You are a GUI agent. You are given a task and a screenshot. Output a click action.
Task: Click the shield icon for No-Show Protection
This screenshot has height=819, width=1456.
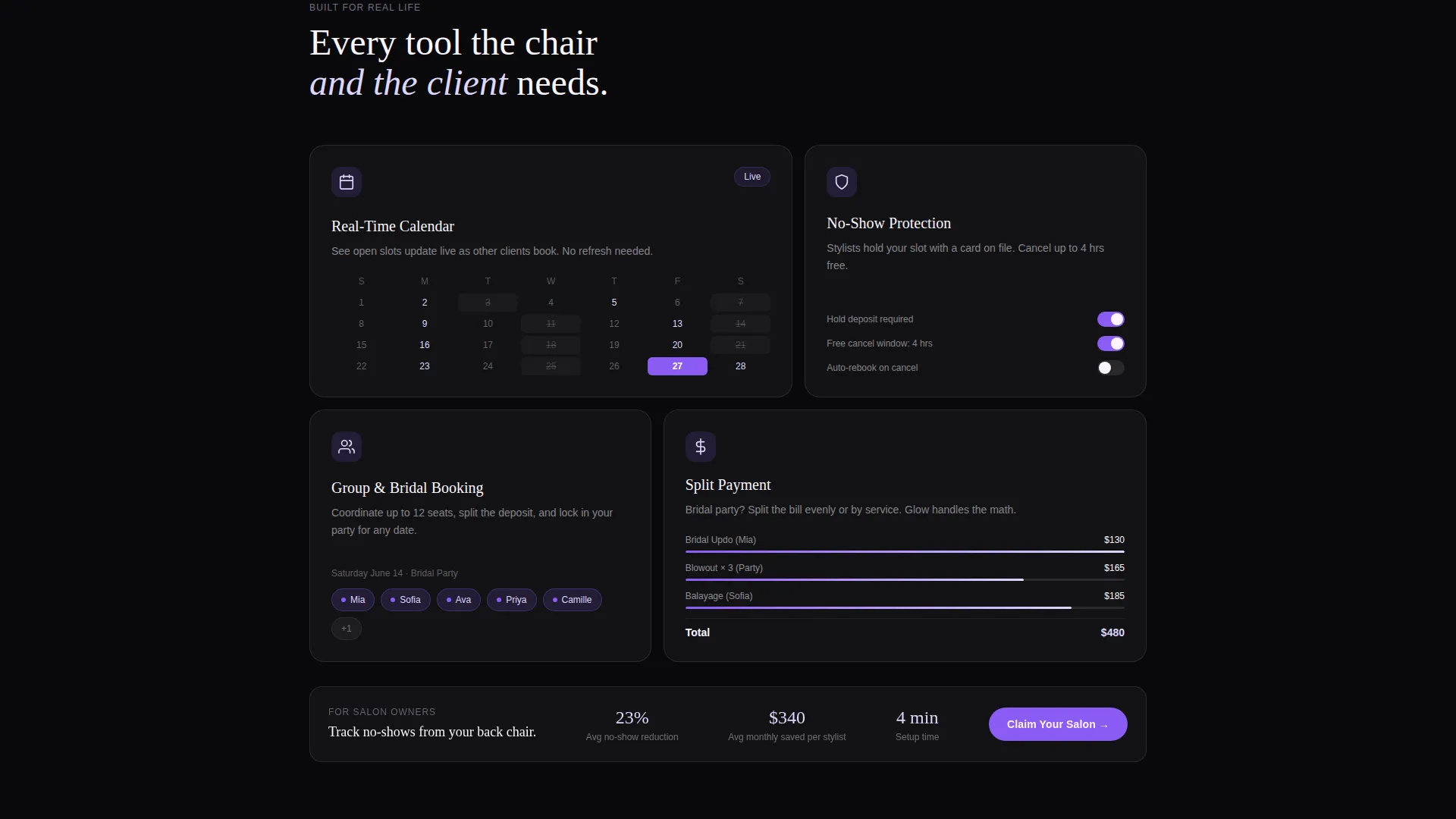click(842, 182)
